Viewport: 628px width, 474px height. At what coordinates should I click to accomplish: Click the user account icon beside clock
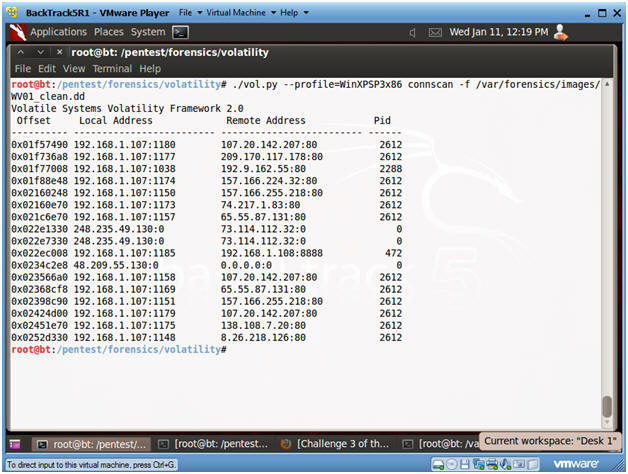coord(560,32)
